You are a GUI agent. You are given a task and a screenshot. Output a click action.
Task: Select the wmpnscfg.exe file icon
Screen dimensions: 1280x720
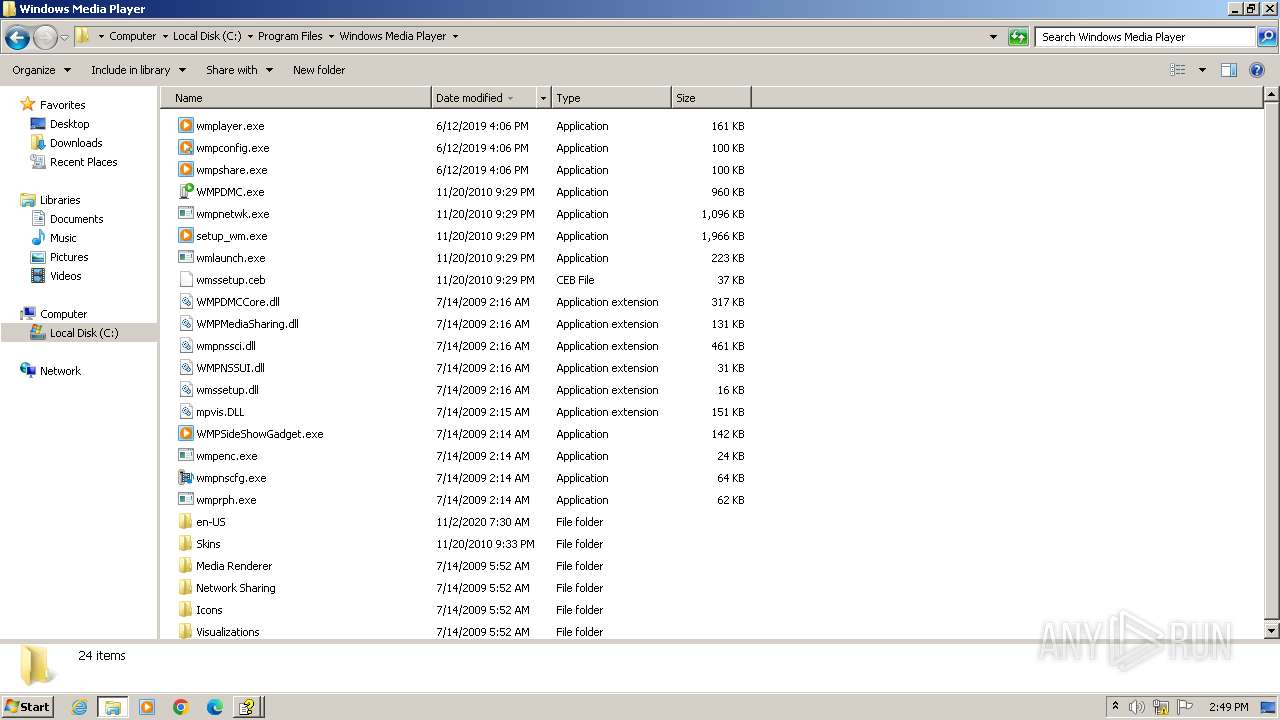click(185, 478)
